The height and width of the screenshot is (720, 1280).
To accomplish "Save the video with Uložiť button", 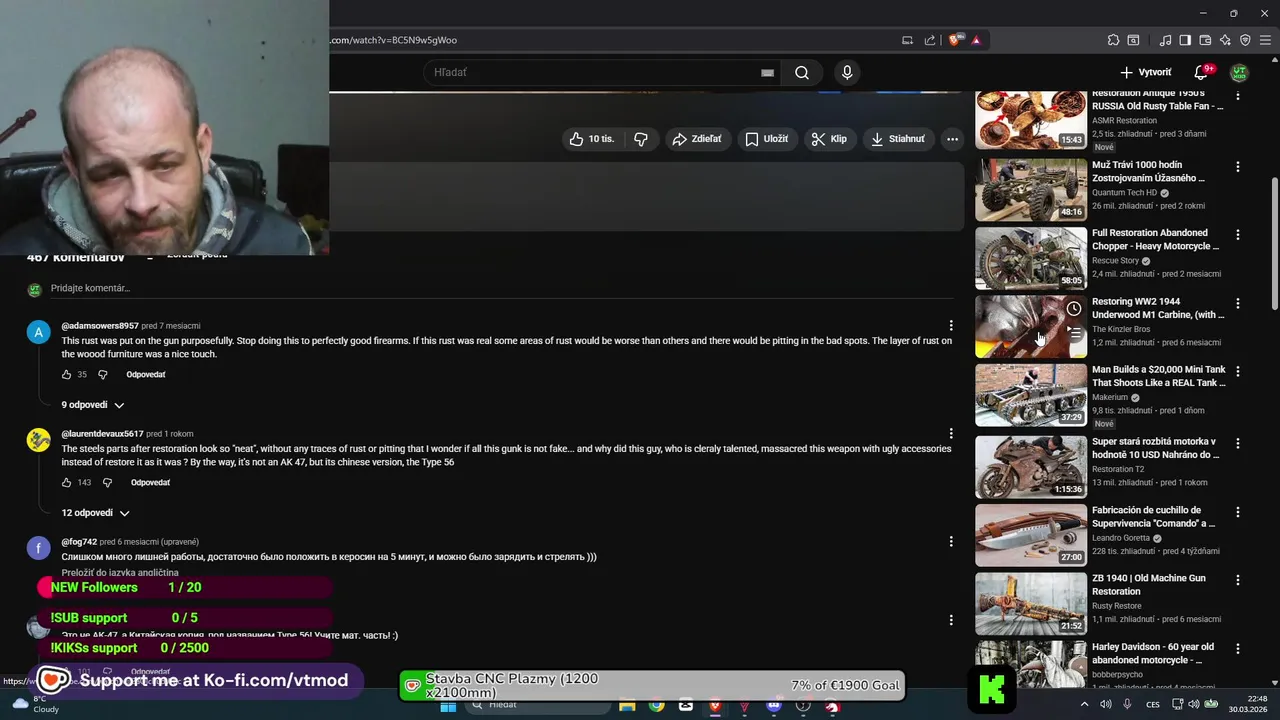I will click(767, 139).
